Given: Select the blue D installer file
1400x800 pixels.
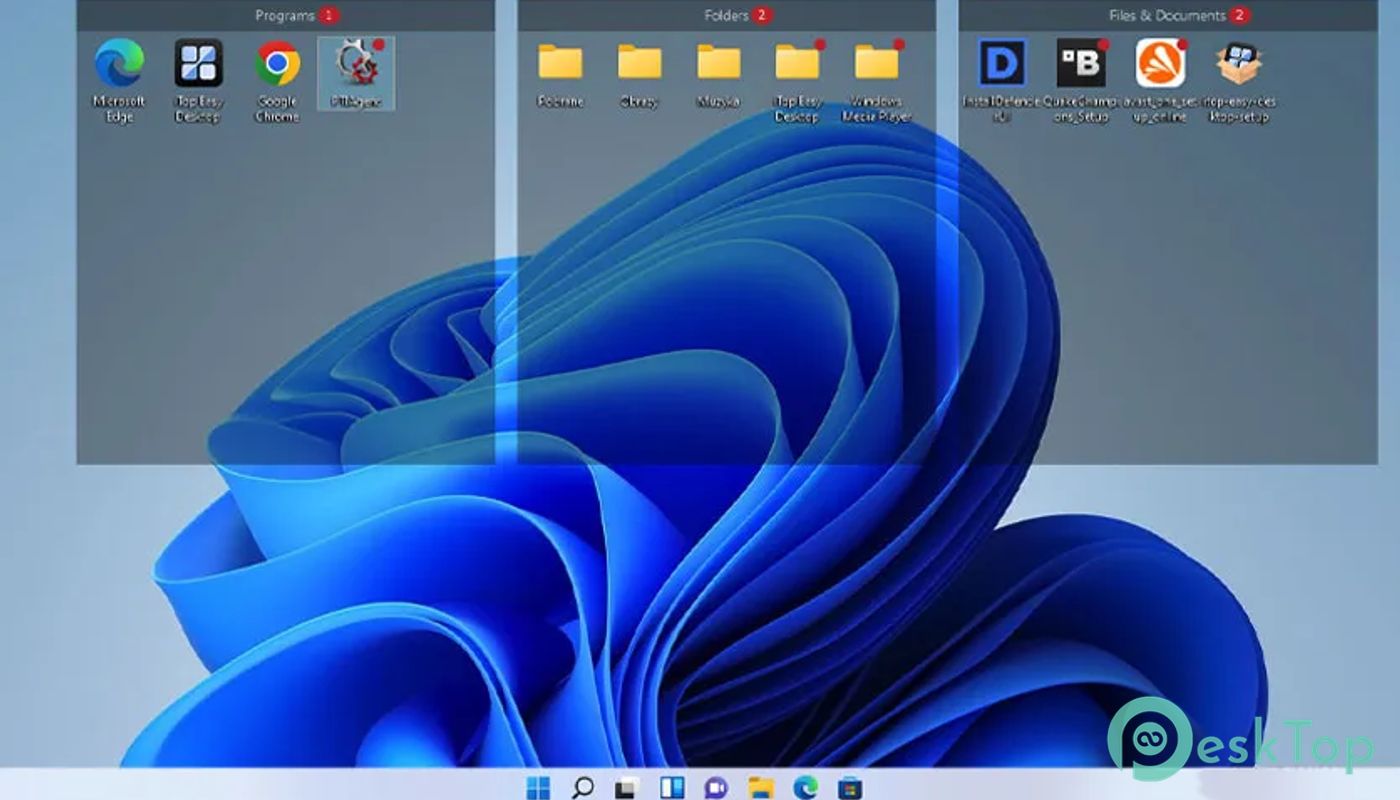Looking at the screenshot, I should [1002, 64].
